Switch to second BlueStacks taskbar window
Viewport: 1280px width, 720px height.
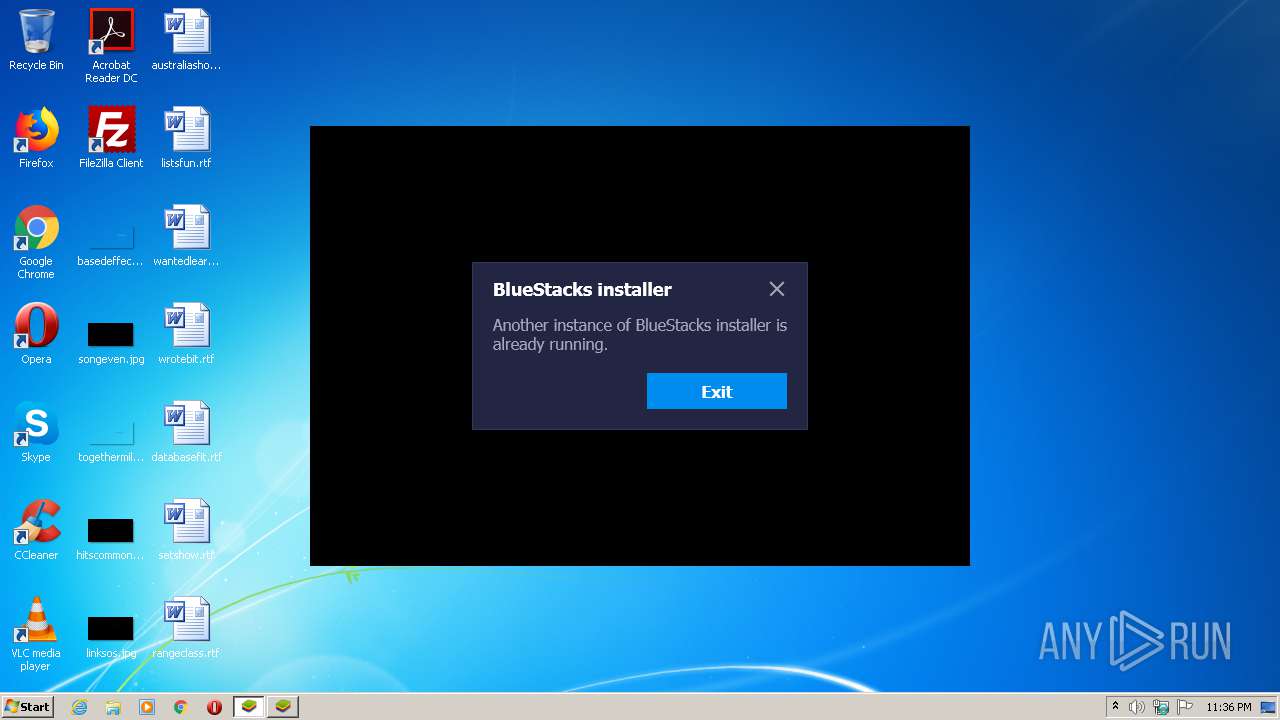pos(283,707)
